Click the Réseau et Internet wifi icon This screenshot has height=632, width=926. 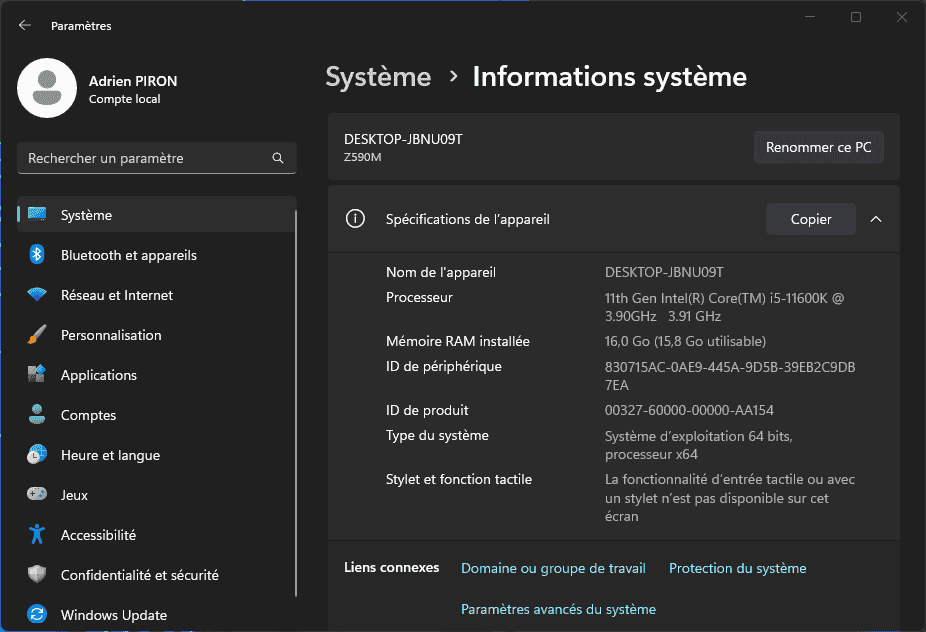tap(37, 295)
